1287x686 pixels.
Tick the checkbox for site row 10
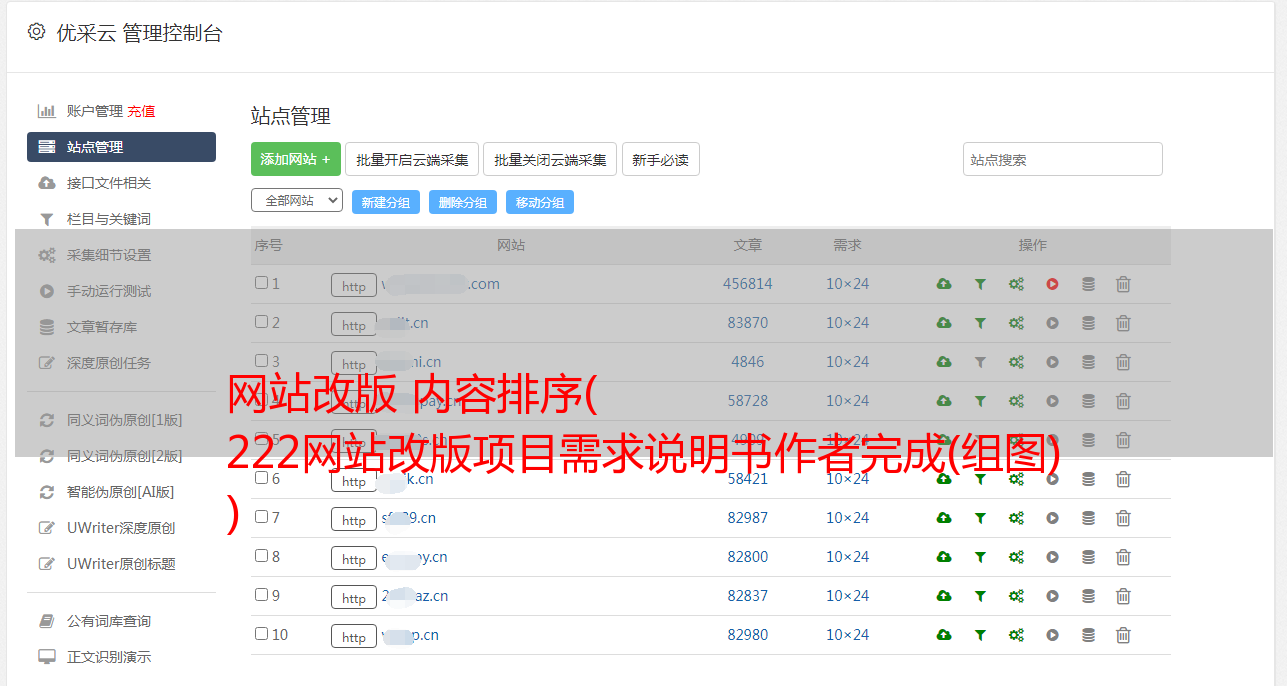click(x=261, y=634)
